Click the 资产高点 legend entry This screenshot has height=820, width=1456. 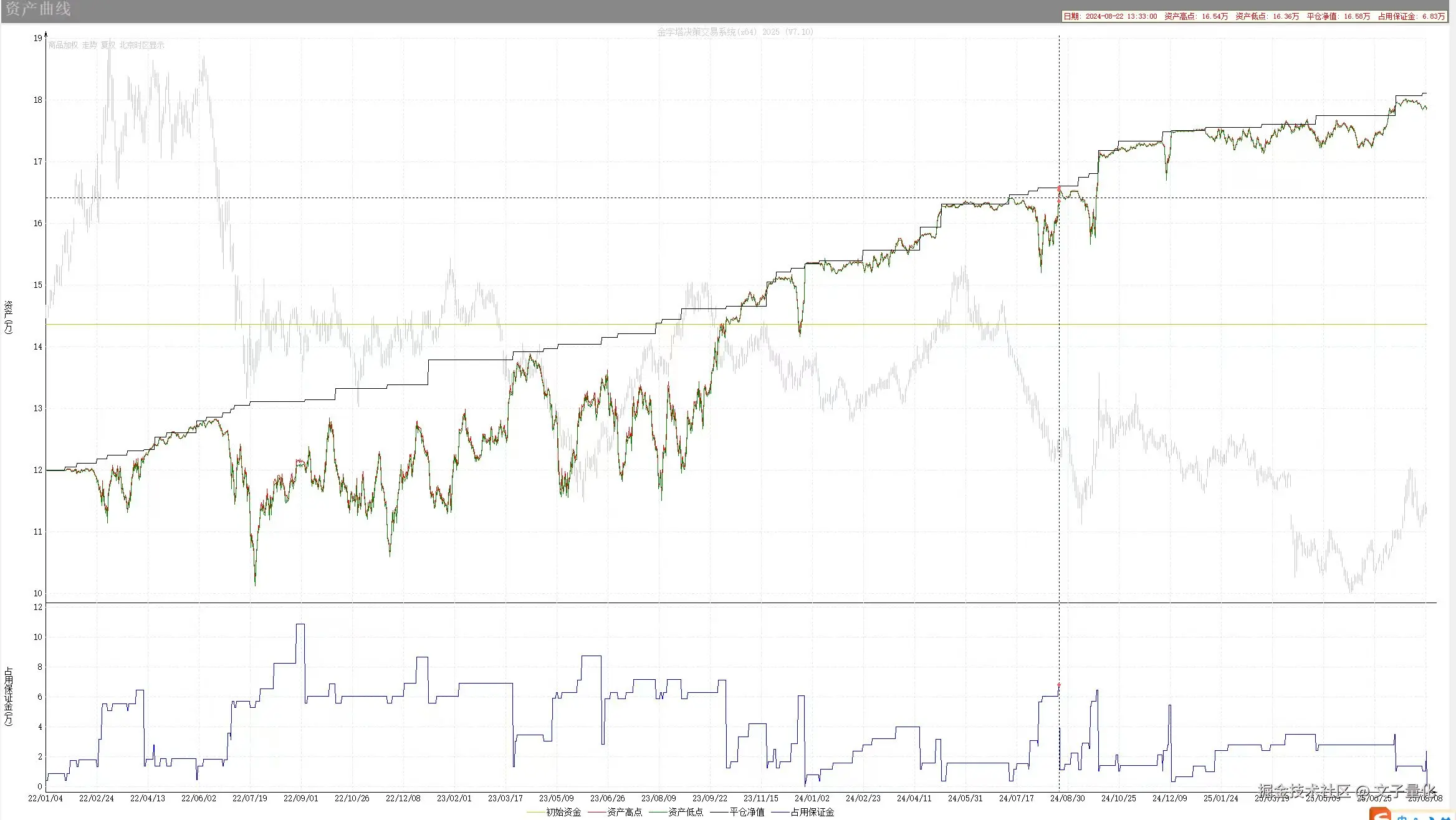(x=624, y=812)
